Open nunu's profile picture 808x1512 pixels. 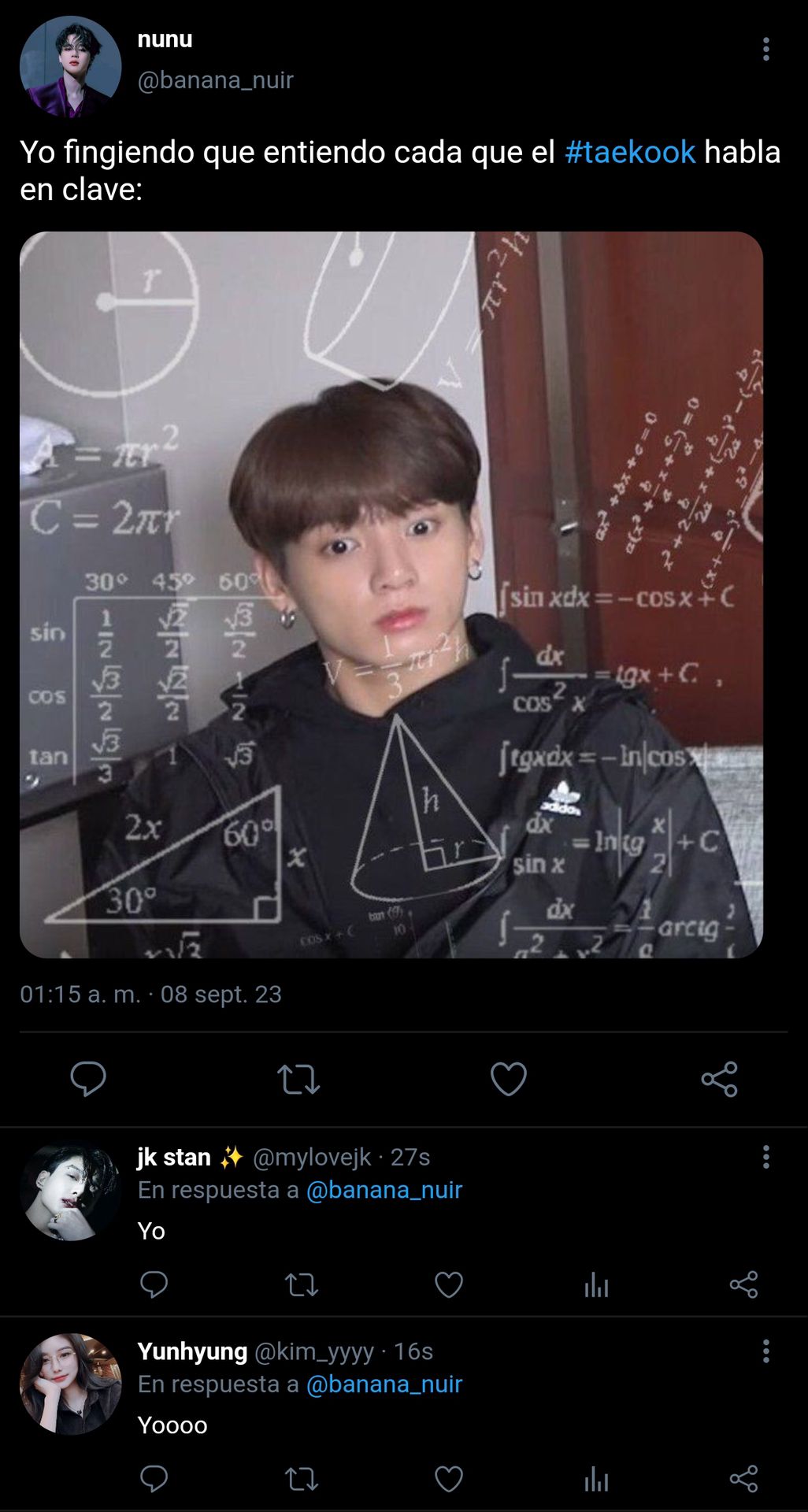point(70,67)
